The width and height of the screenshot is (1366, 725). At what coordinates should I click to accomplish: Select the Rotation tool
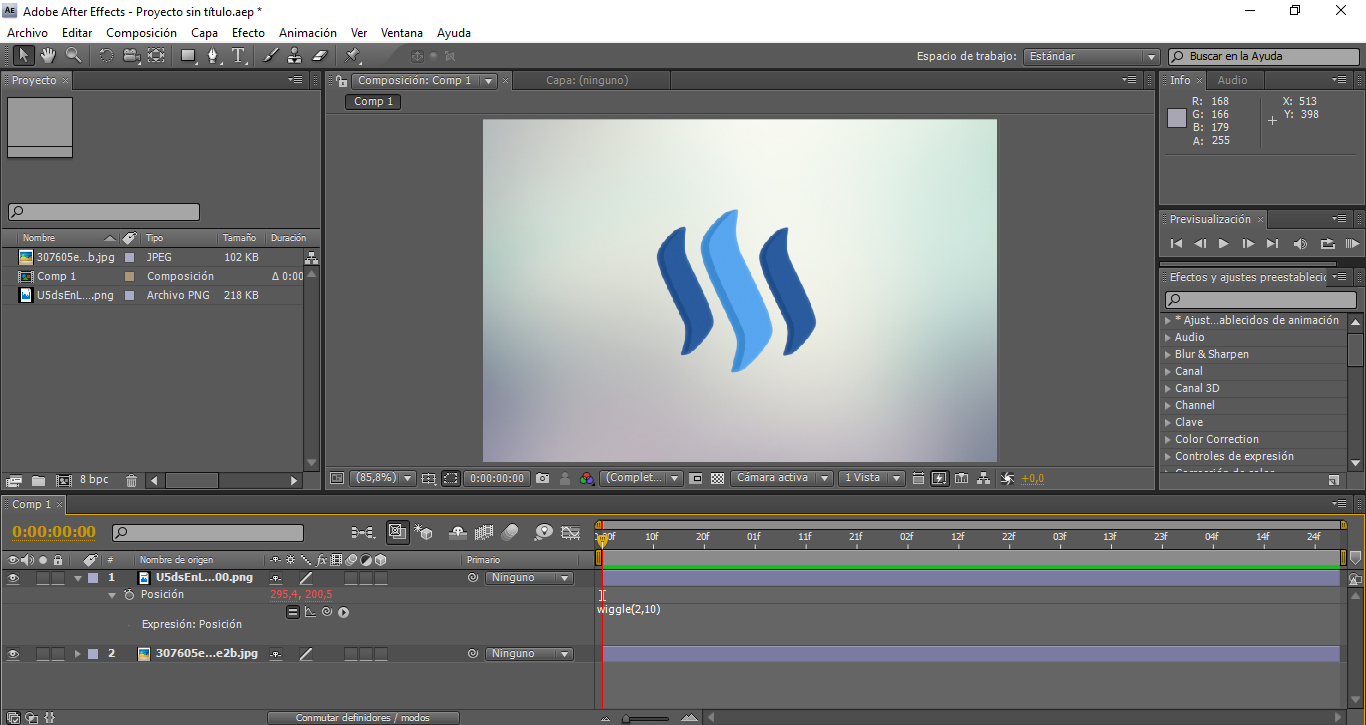106,56
